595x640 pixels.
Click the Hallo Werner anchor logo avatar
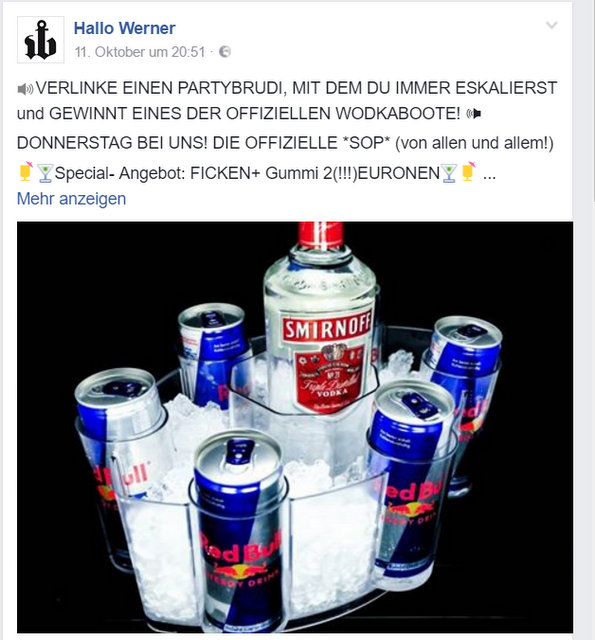pos(40,40)
